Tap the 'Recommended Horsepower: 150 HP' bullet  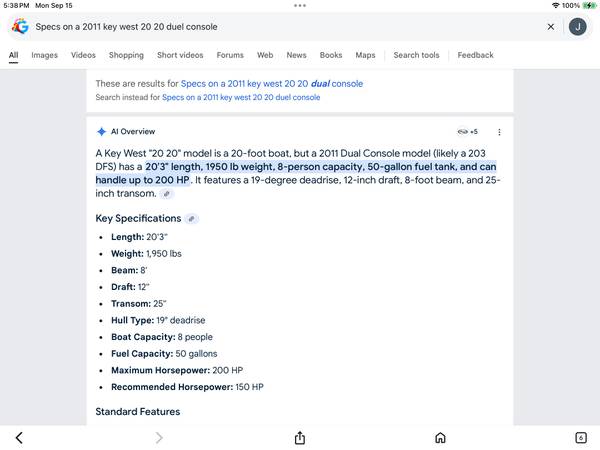coord(187,387)
